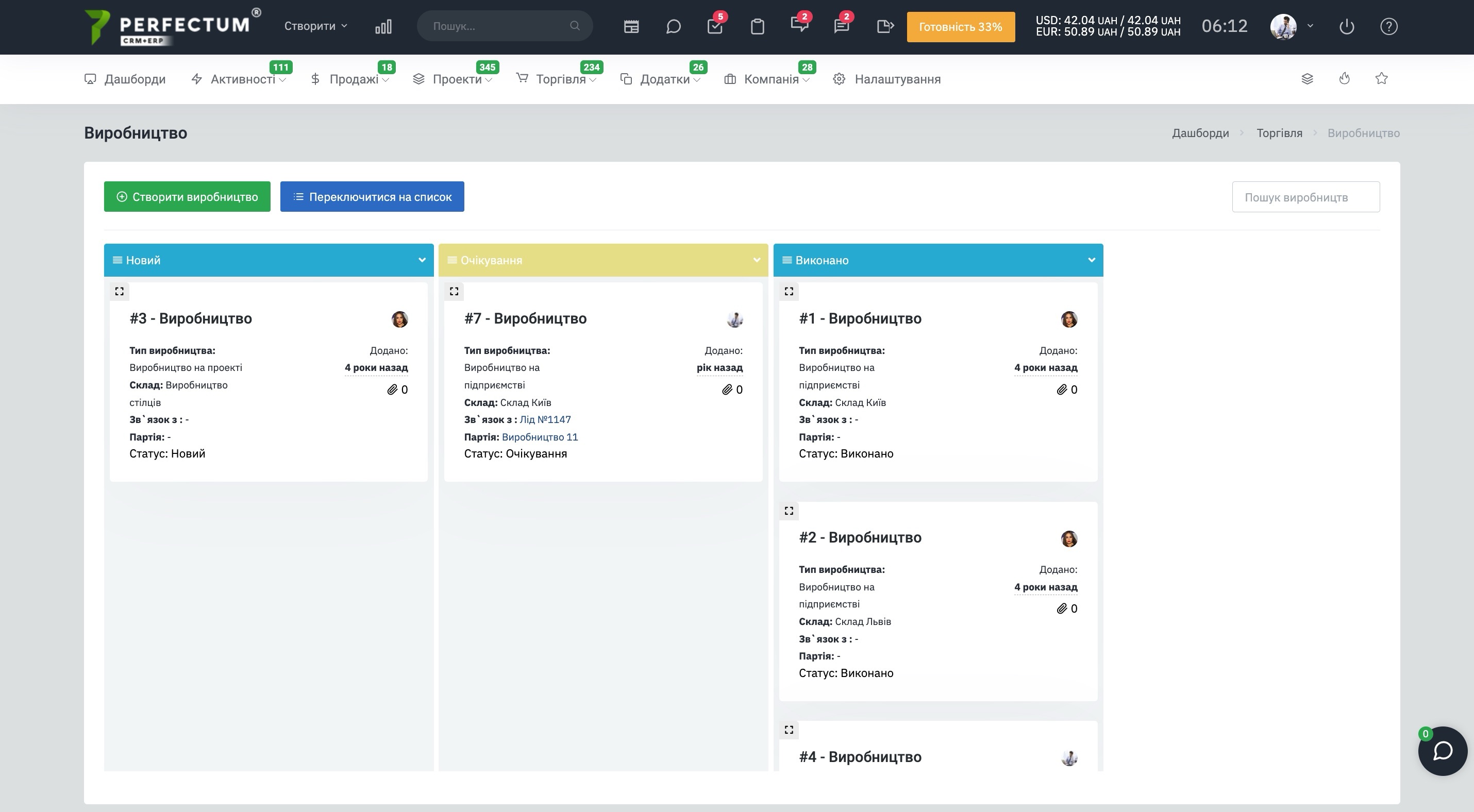Open the clipboard icon in header
1474x812 pixels.
coord(757,26)
